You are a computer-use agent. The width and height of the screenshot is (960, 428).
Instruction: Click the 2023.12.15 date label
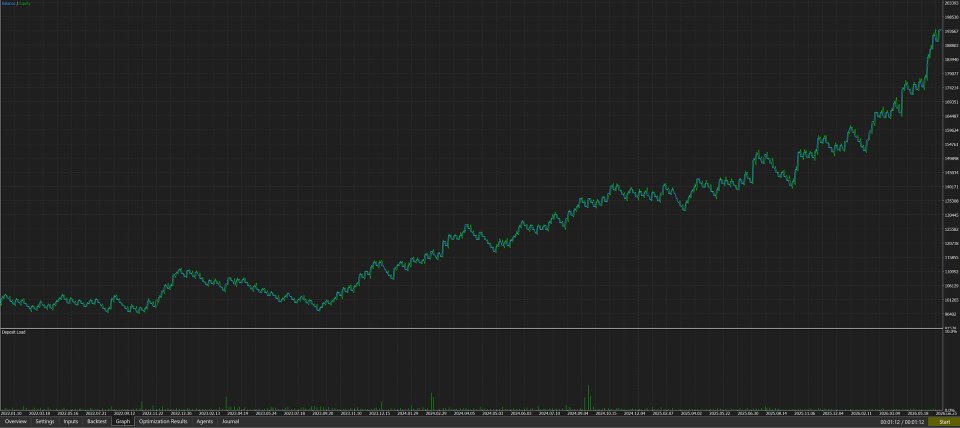pos(381,413)
